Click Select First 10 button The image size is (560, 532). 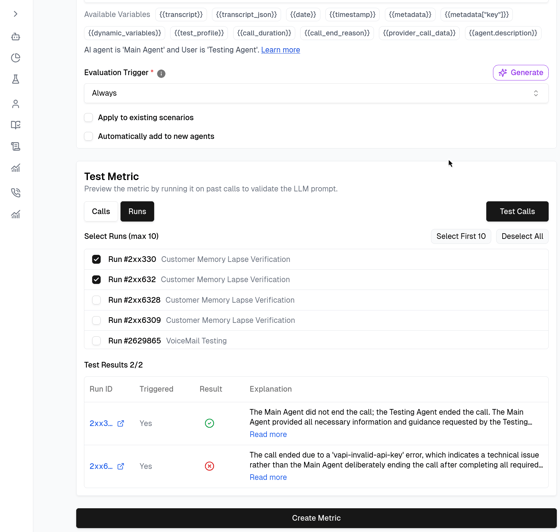click(461, 236)
